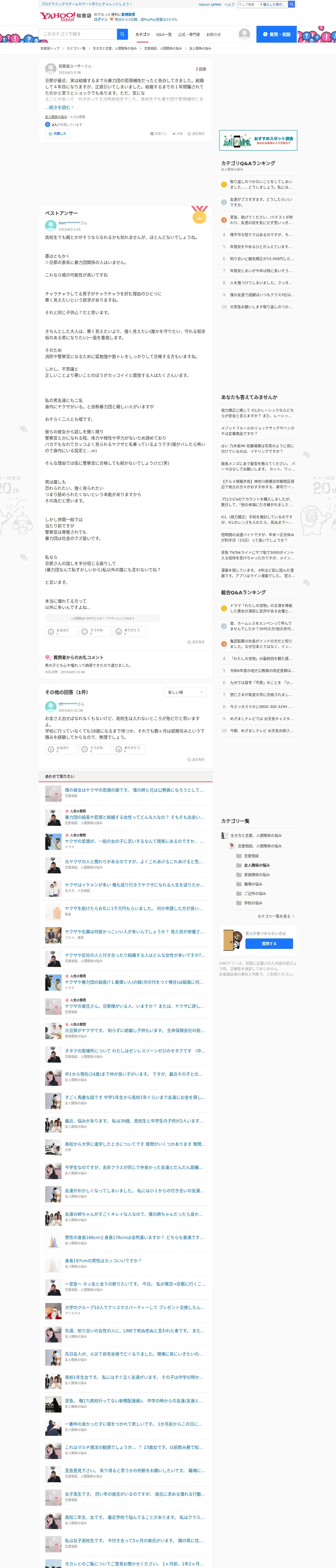Click the questioner's gray avatar icon
Screen dimensions: 336x1568
(x=51, y=69)
